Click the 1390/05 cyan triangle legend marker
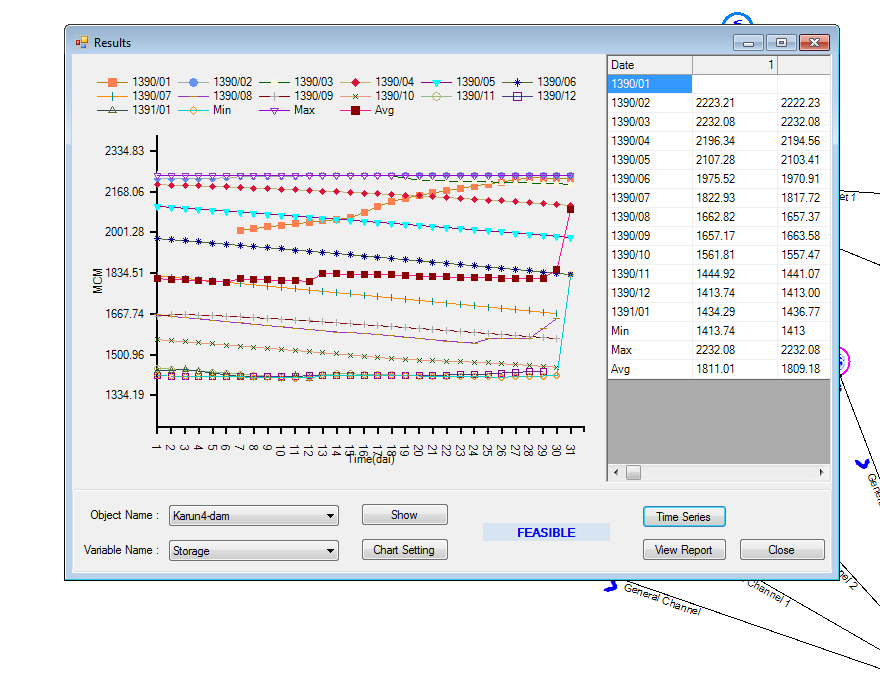Screen dimensions: 880x682 (436, 82)
